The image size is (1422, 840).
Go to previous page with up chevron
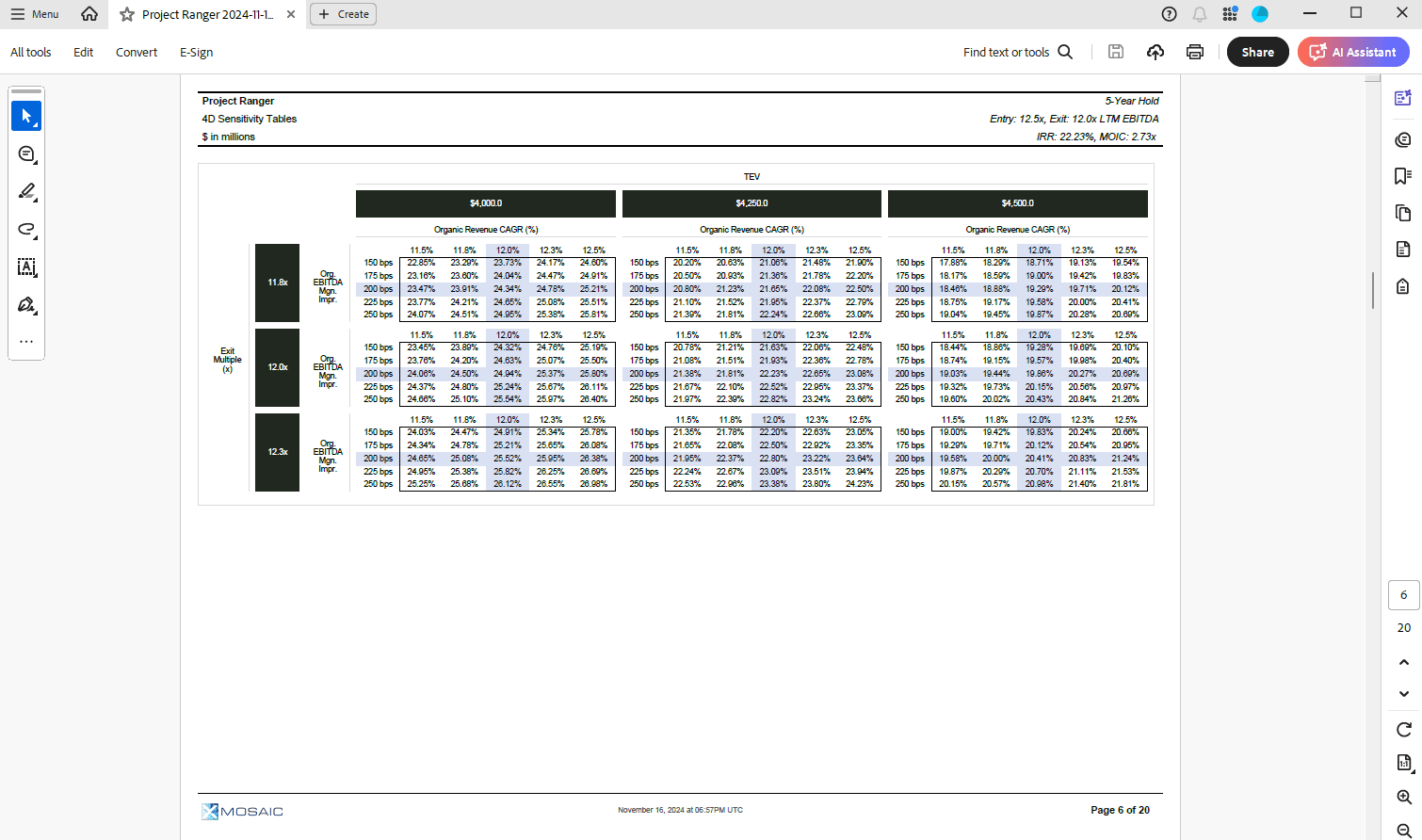coord(1403,662)
